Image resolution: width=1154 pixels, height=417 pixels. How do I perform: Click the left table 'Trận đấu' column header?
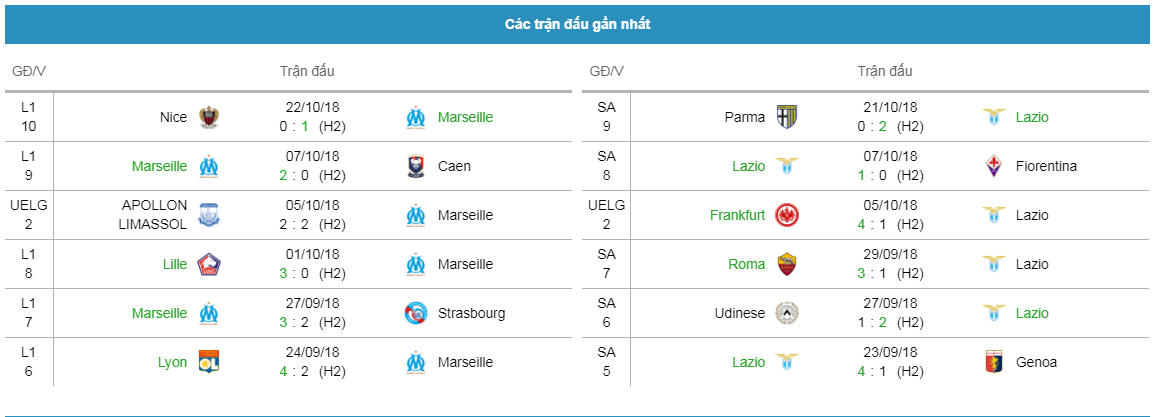307,71
